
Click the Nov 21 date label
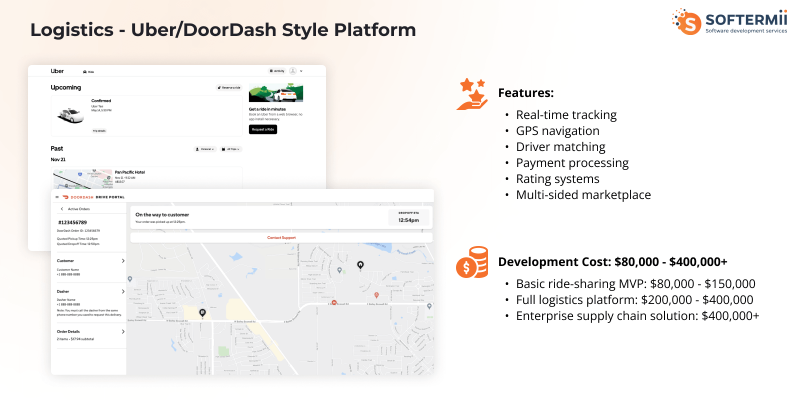pyautogui.click(x=58, y=159)
